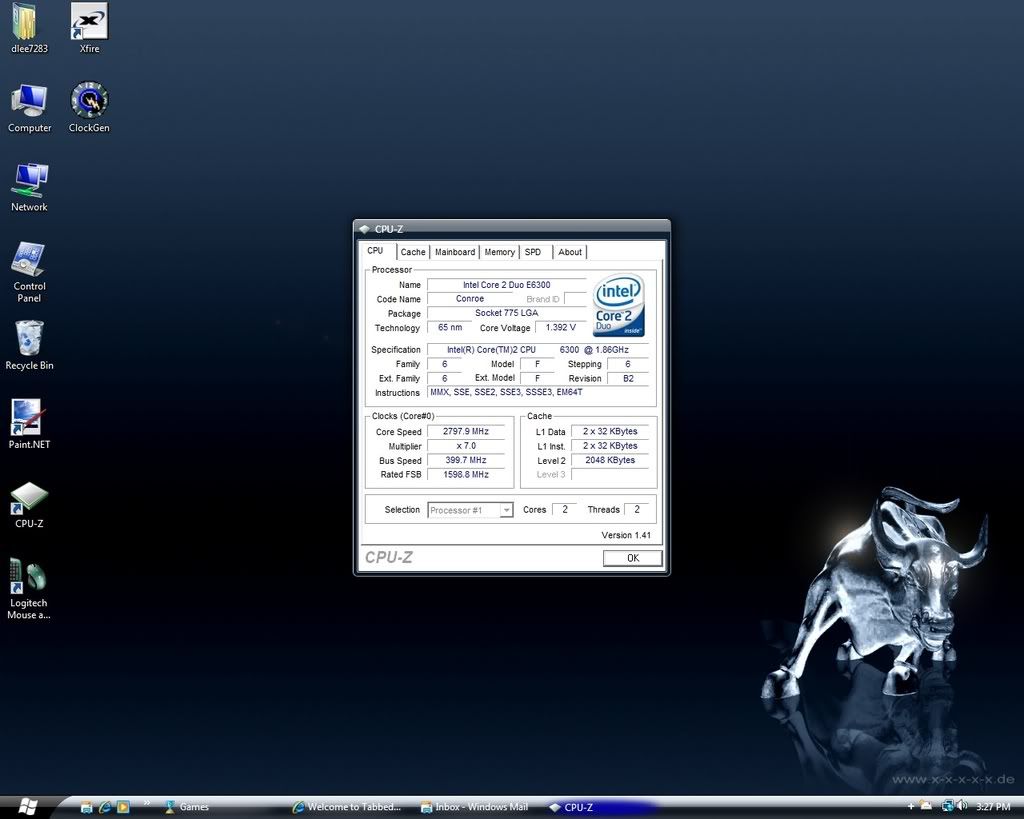Click the Multiplier value x 7.0
Screen dimensions: 1024x819
[466, 445]
